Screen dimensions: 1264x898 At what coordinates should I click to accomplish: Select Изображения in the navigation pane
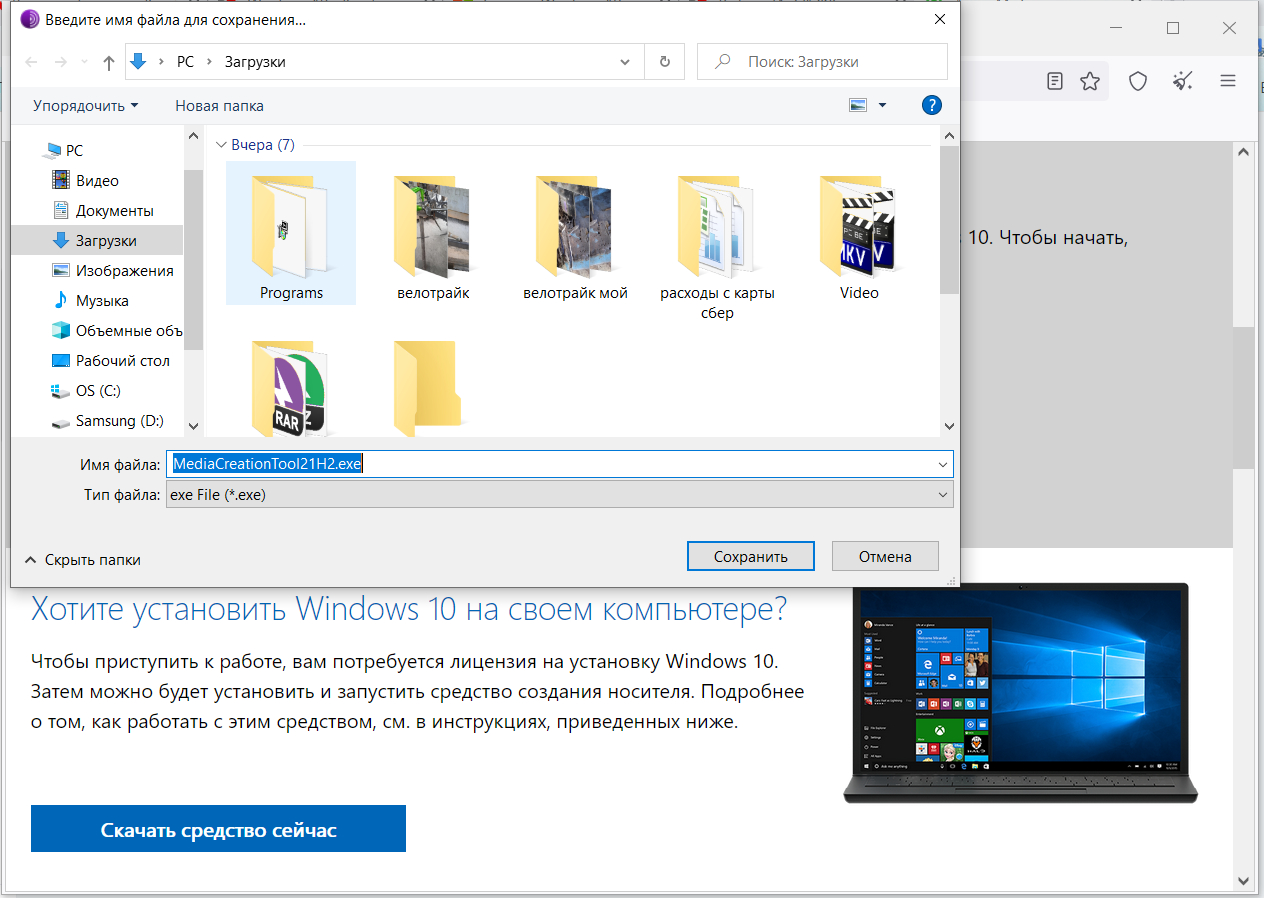coord(124,271)
